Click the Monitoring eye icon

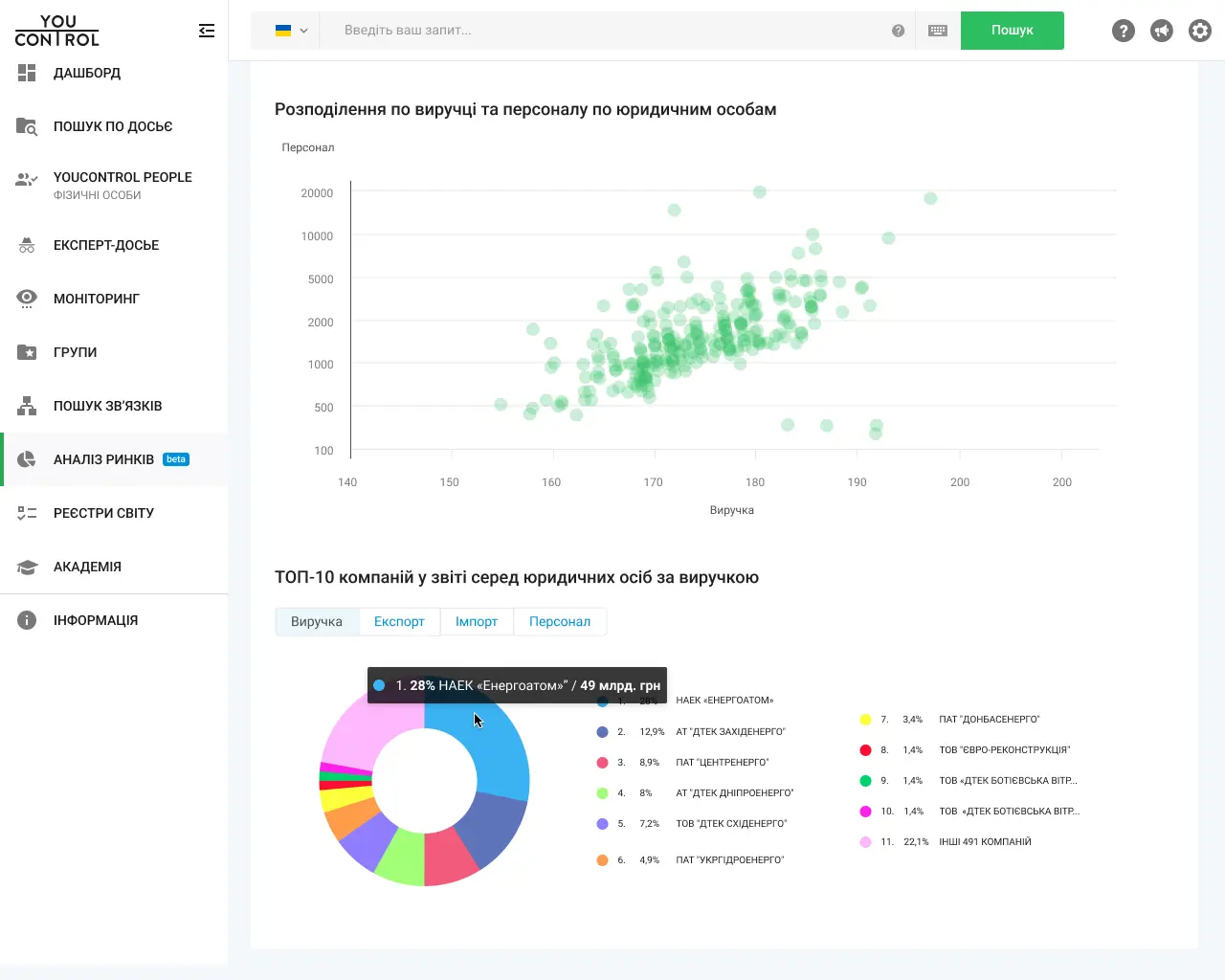tap(27, 298)
